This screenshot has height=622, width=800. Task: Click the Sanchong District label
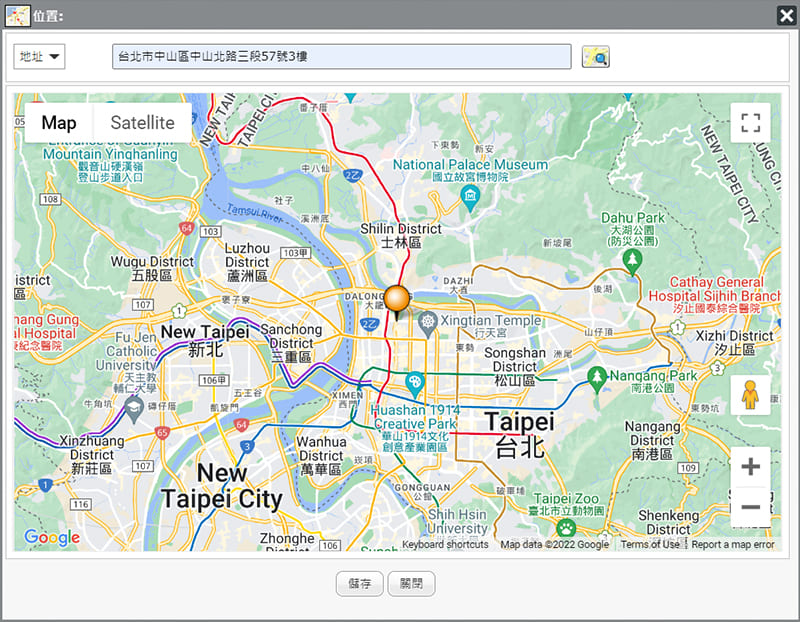tap(291, 343)
